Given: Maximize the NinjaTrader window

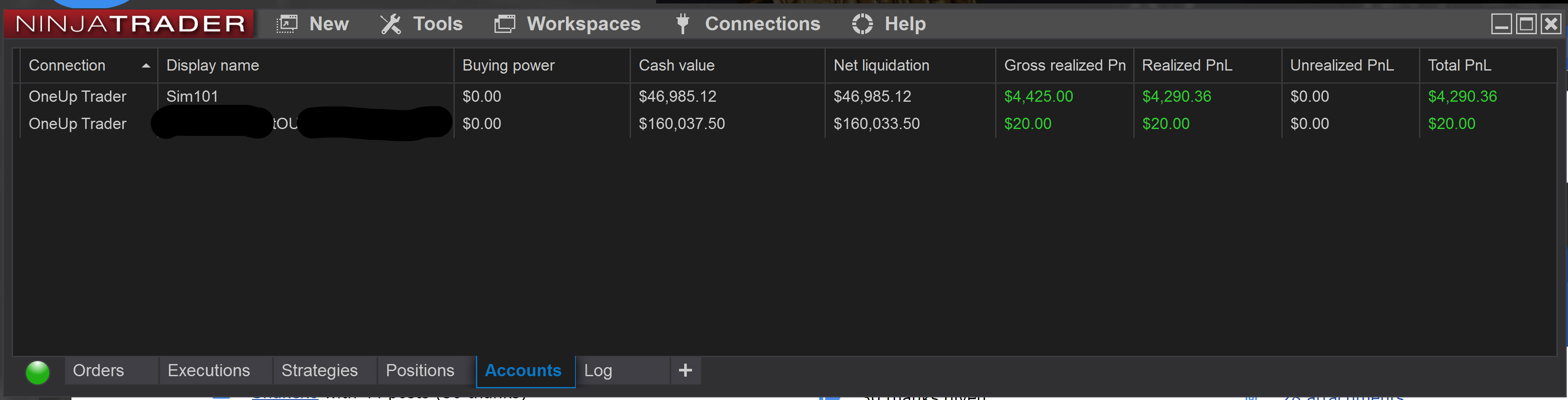Looking at the screenshot, I should click(x=1526, y=24).
